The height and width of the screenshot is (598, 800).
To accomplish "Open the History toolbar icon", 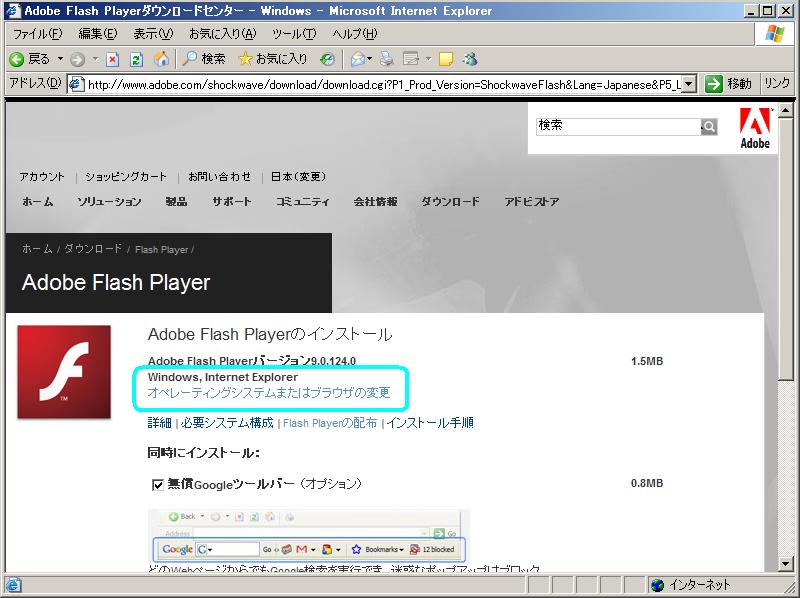I will tap(328, 60).
